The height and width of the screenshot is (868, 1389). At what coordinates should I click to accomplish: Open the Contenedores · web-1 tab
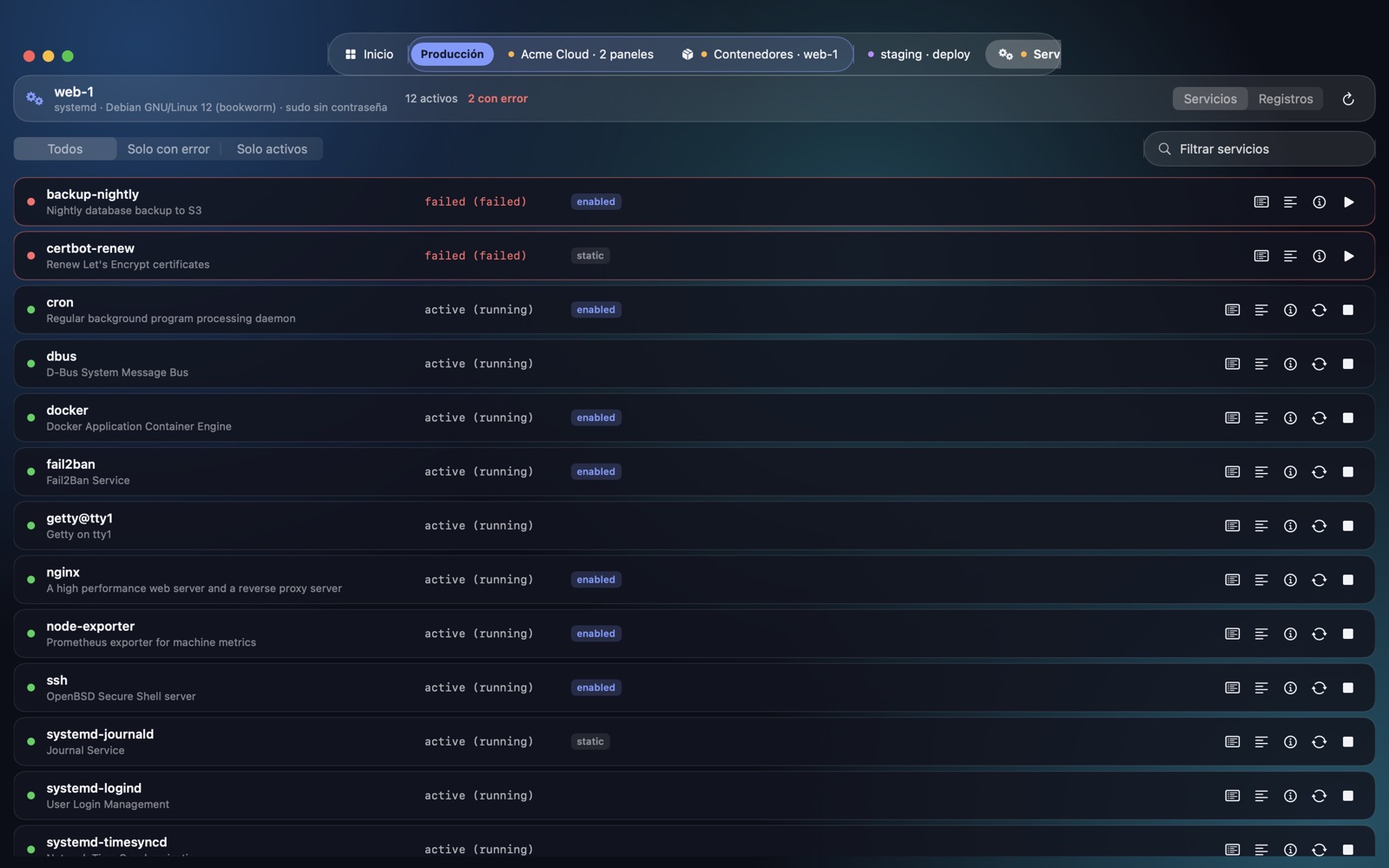pyautogui.click(x=760, y=54)
